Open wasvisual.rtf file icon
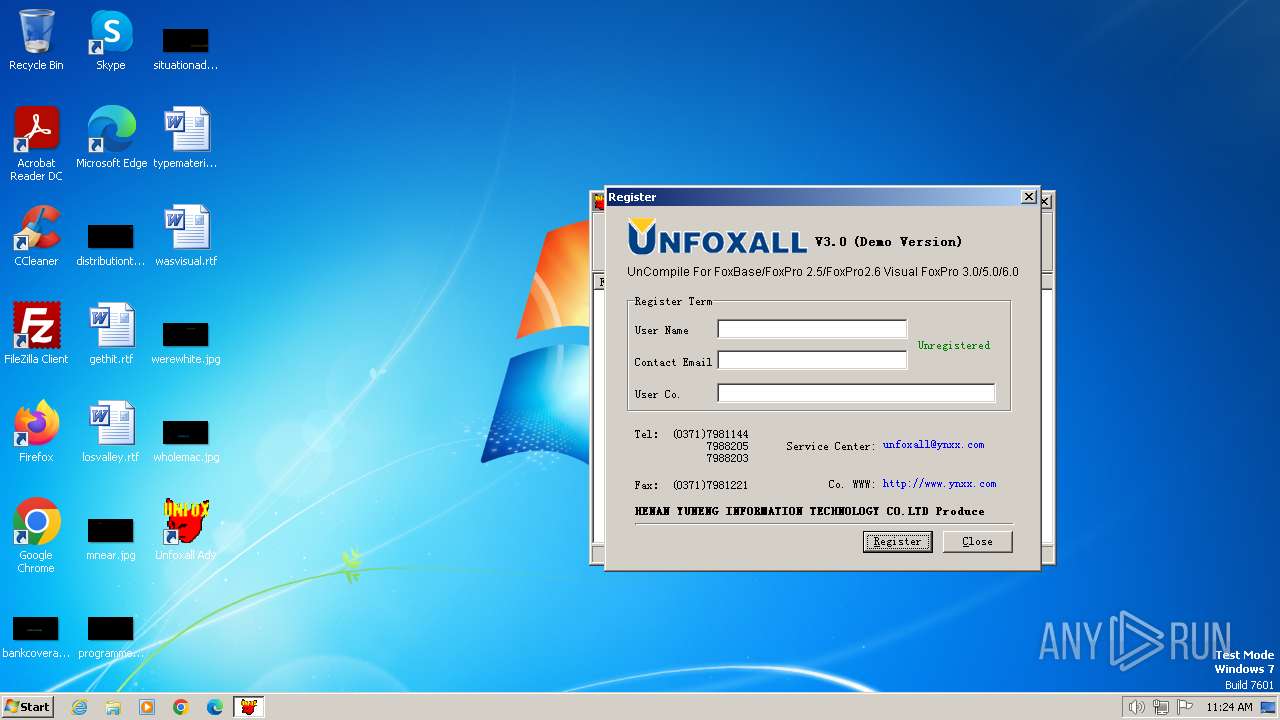This screenshot has height=720, width=1280. point(186,236)
